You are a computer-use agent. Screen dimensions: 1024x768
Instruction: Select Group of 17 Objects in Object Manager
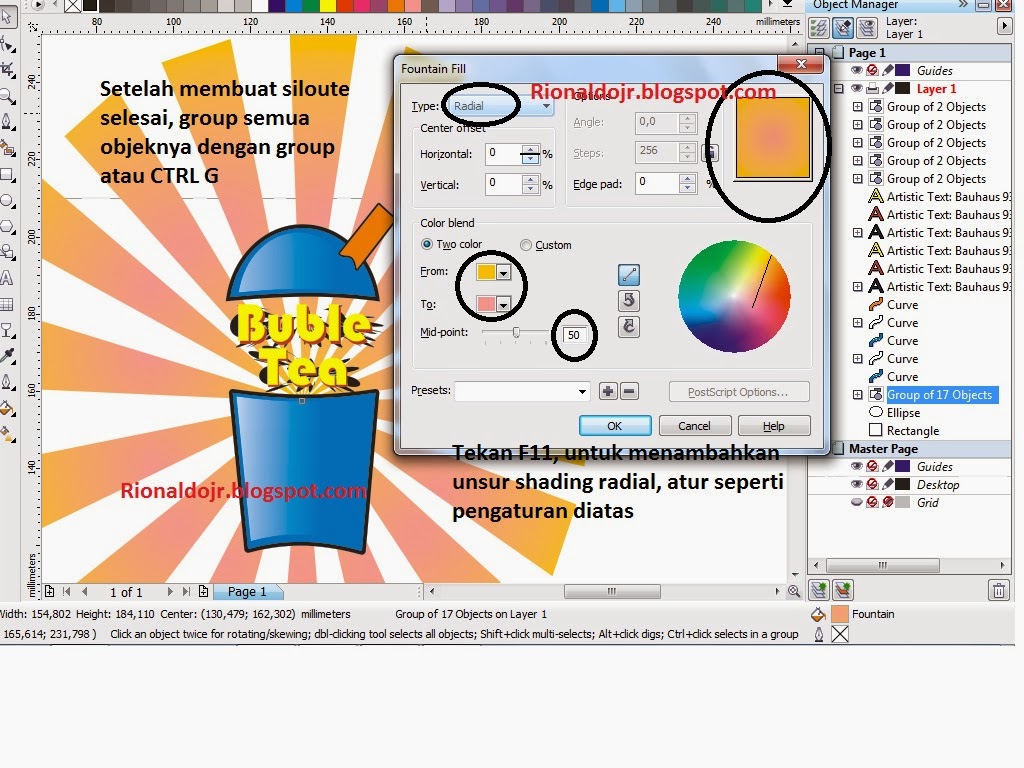click(943, 394)
